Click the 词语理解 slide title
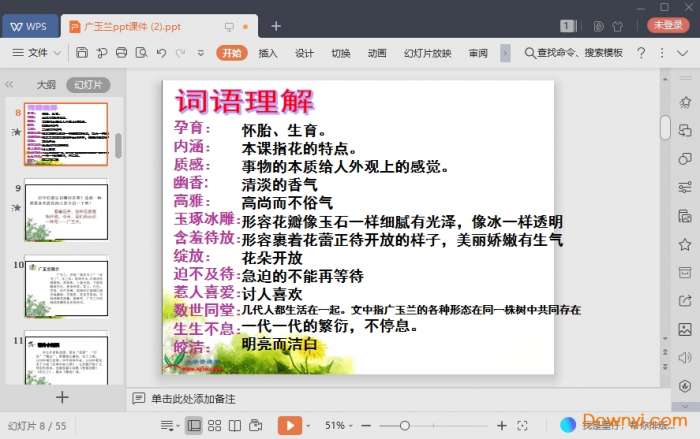 [245, 101]
